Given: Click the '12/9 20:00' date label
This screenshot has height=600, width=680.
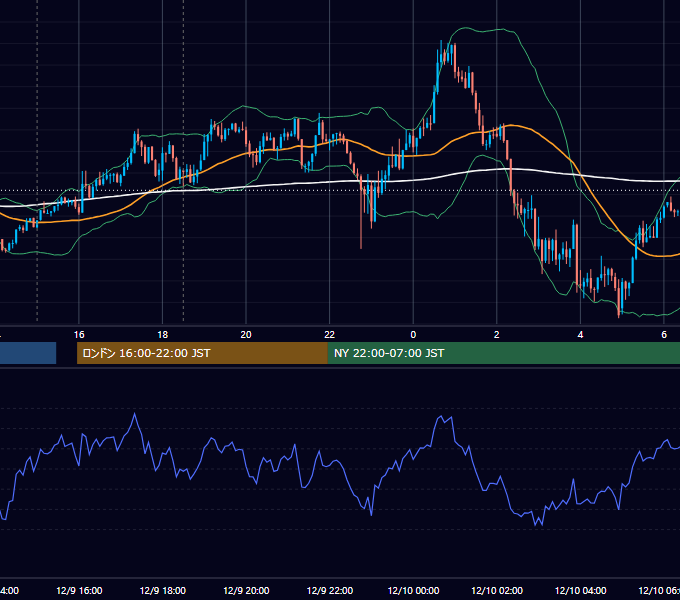Looking at the screenshot, I should point(246,590).
